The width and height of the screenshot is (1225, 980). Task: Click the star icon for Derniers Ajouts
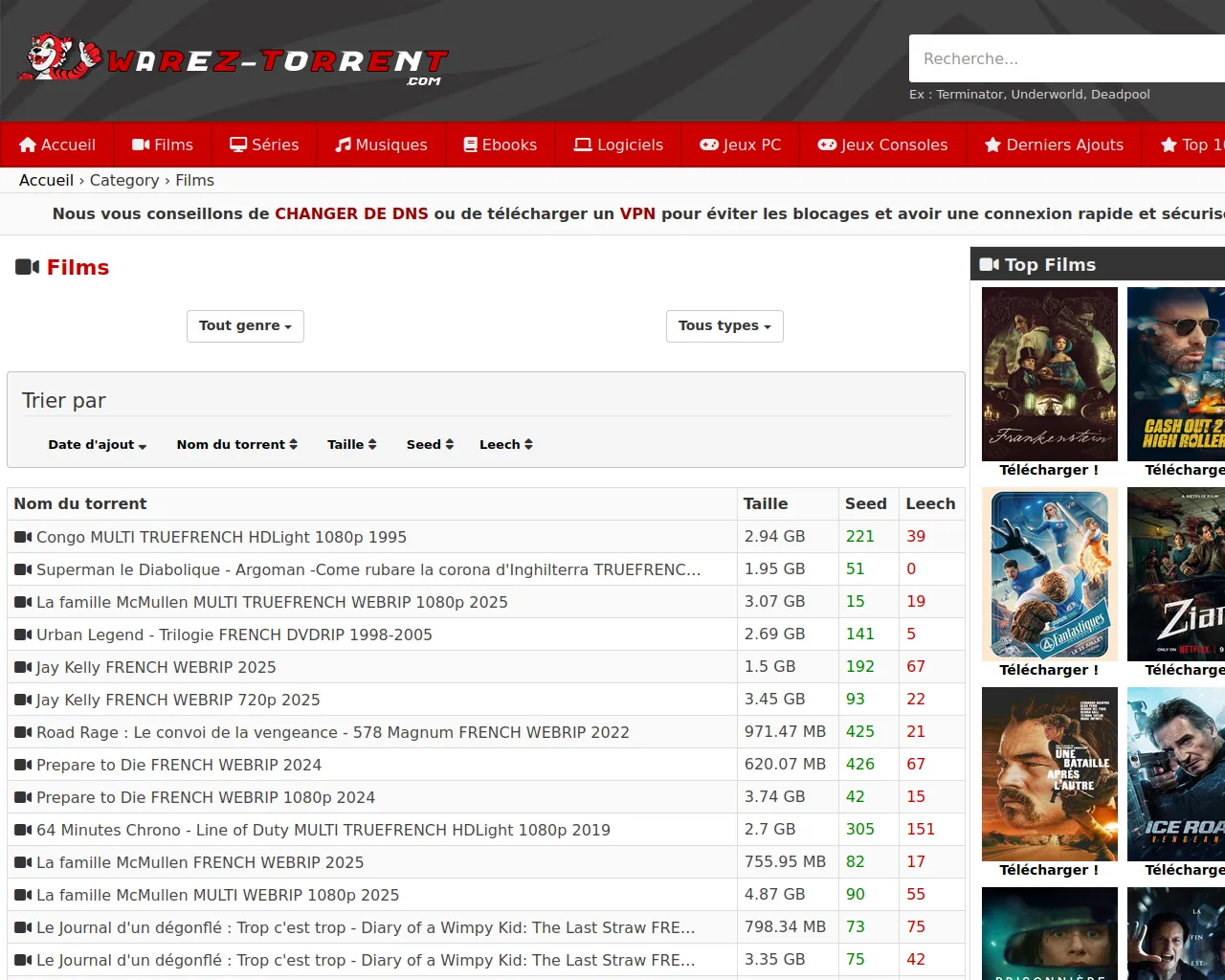[x=992, y=145]
